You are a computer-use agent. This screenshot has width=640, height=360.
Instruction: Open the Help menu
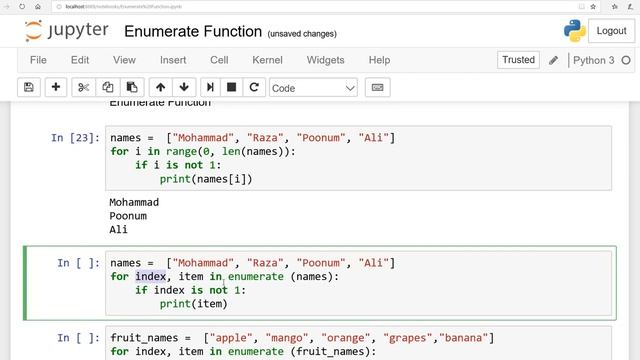(379, 60)
